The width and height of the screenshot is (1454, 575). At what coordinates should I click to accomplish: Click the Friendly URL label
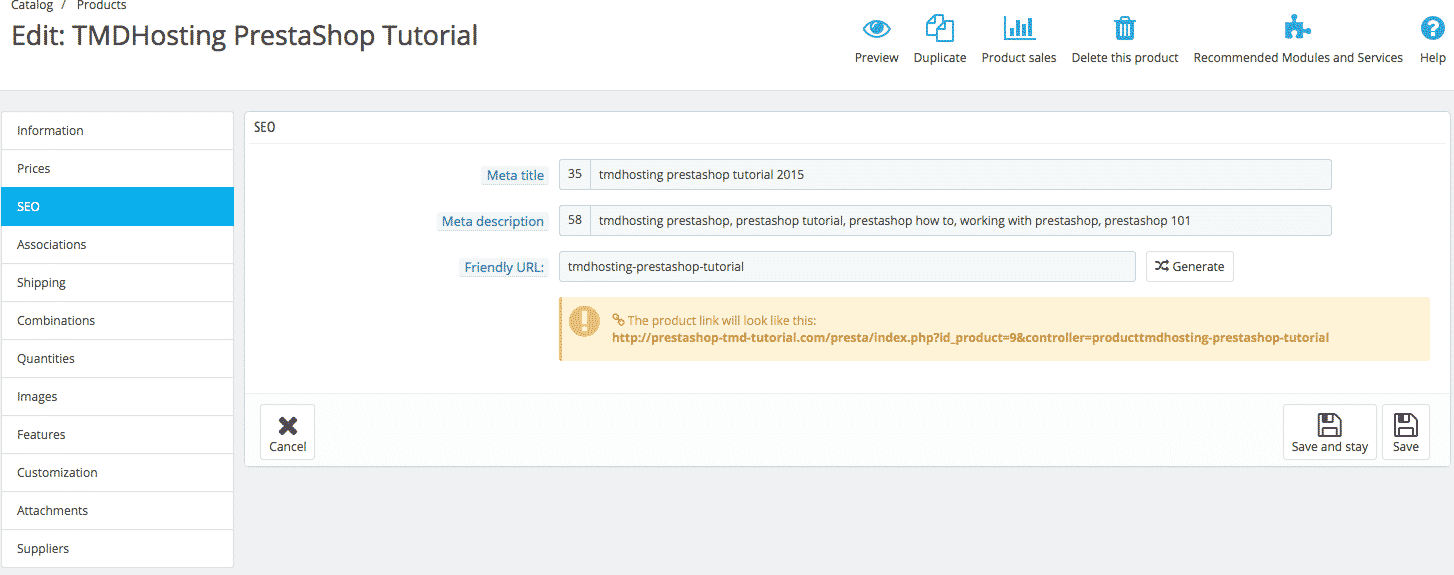[x=504, y=267]
